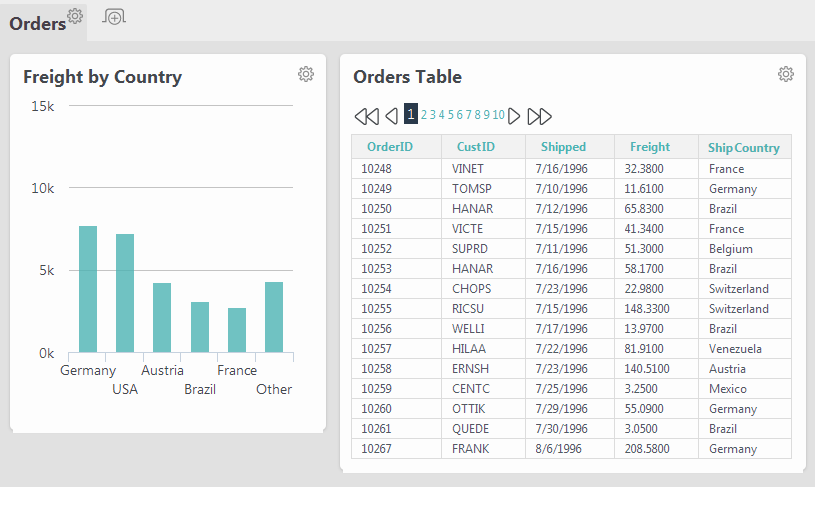Go to the previous table page arrow
The image size is (815, 505).
click(392, 116)
